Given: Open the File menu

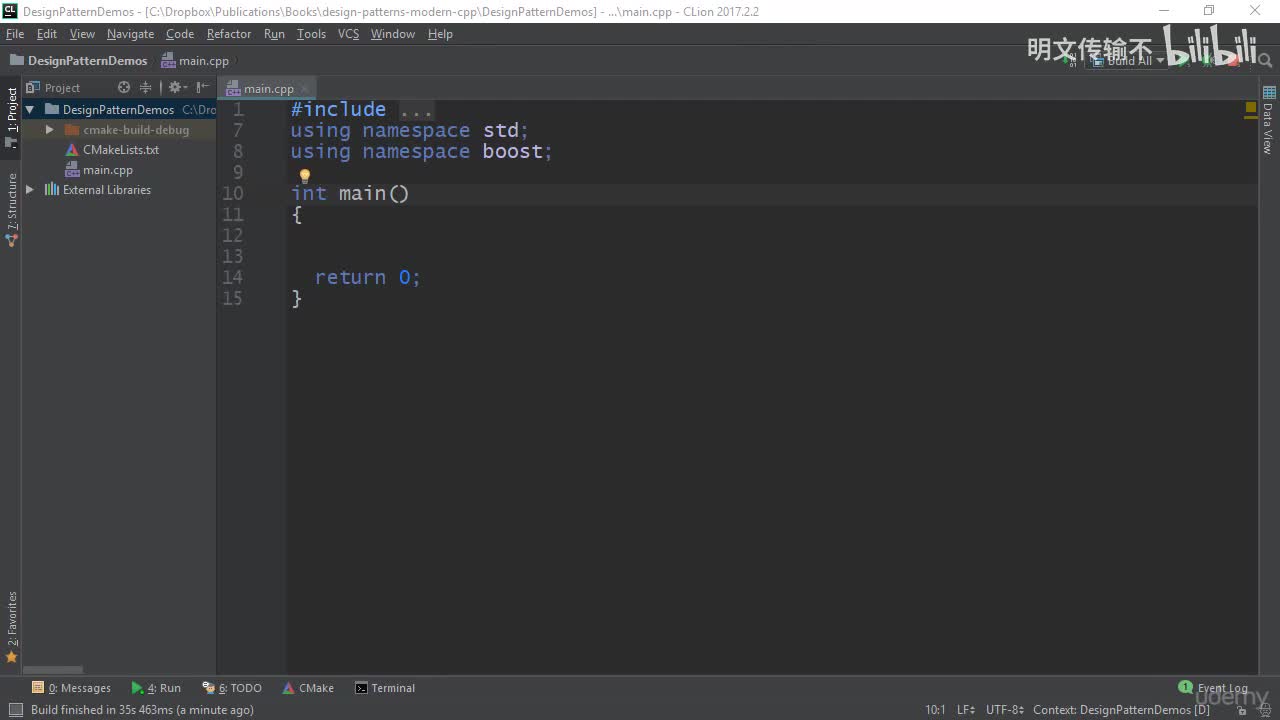Looking at the screenshot, I should point(14,34).
